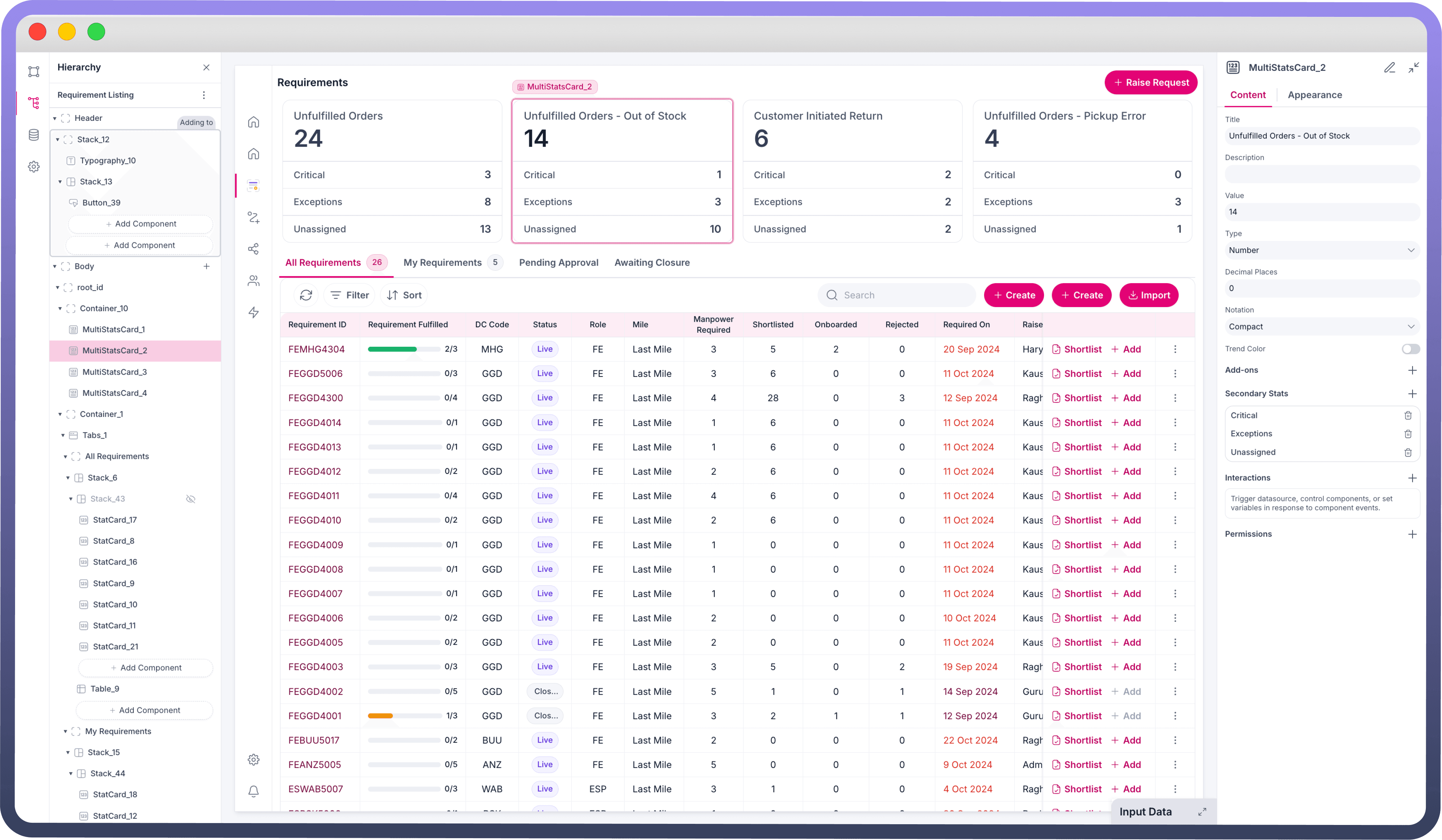Click the database icon in left rail

(34, 135)
